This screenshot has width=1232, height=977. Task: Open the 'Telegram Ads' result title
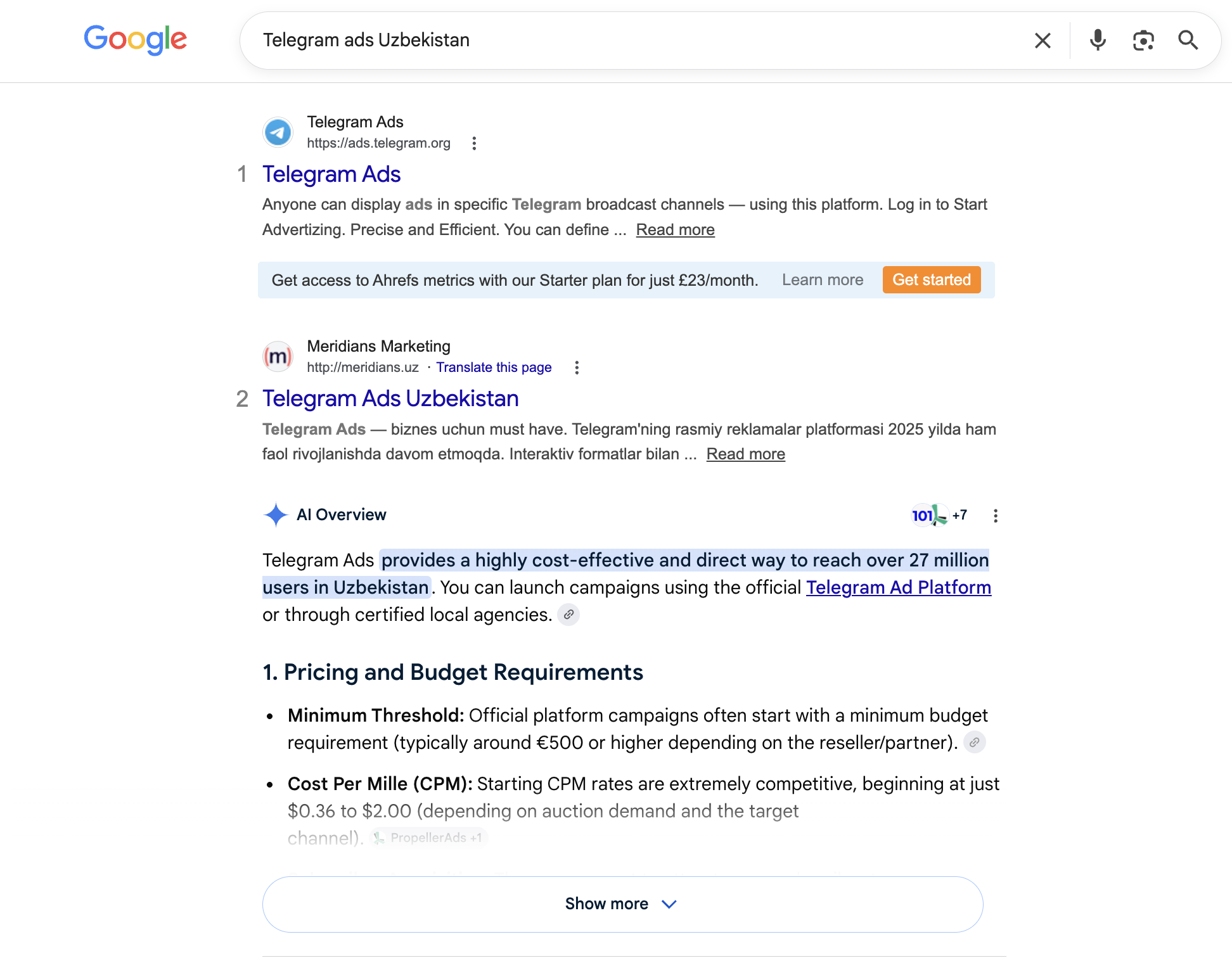331,174
